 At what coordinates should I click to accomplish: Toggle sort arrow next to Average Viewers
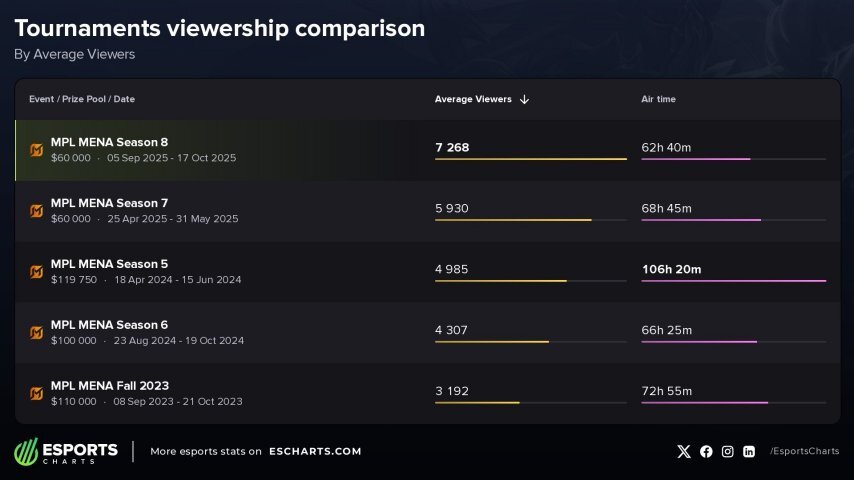pyautogui.click(x=525, y=100)
